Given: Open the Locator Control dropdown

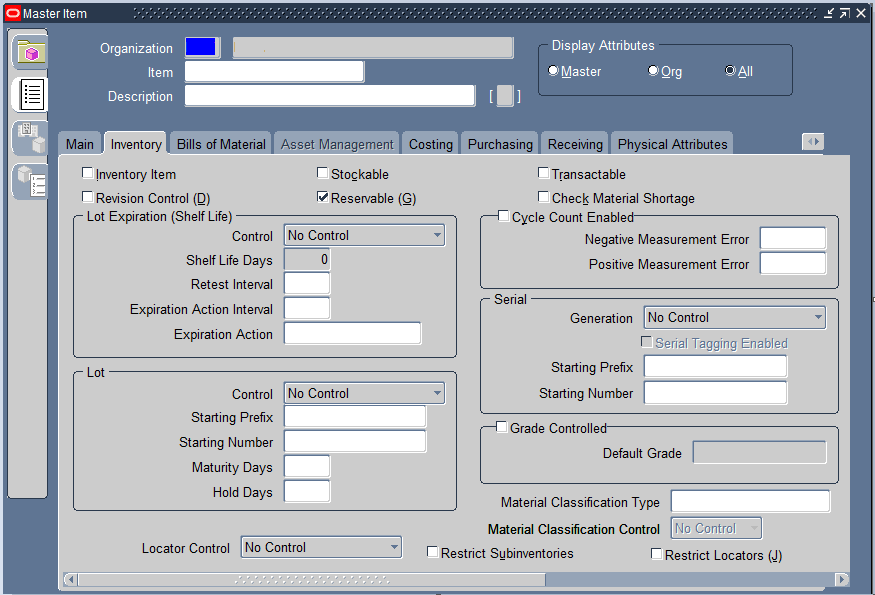Looking at the screenshot, I should [321, 548].
